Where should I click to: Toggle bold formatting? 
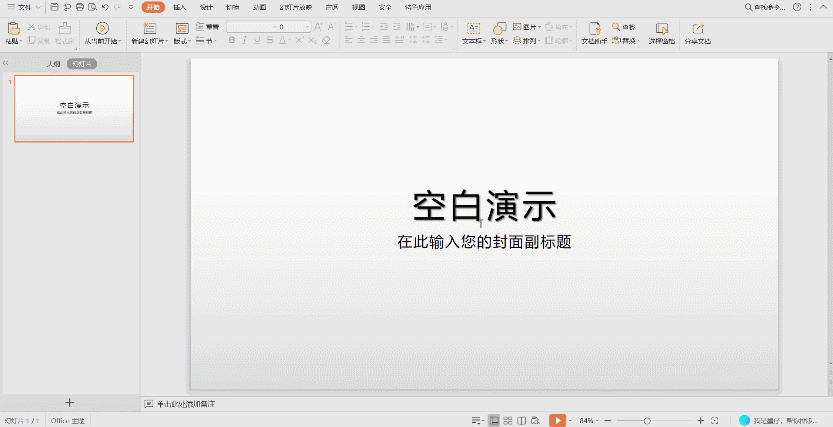tap(231, 41)
